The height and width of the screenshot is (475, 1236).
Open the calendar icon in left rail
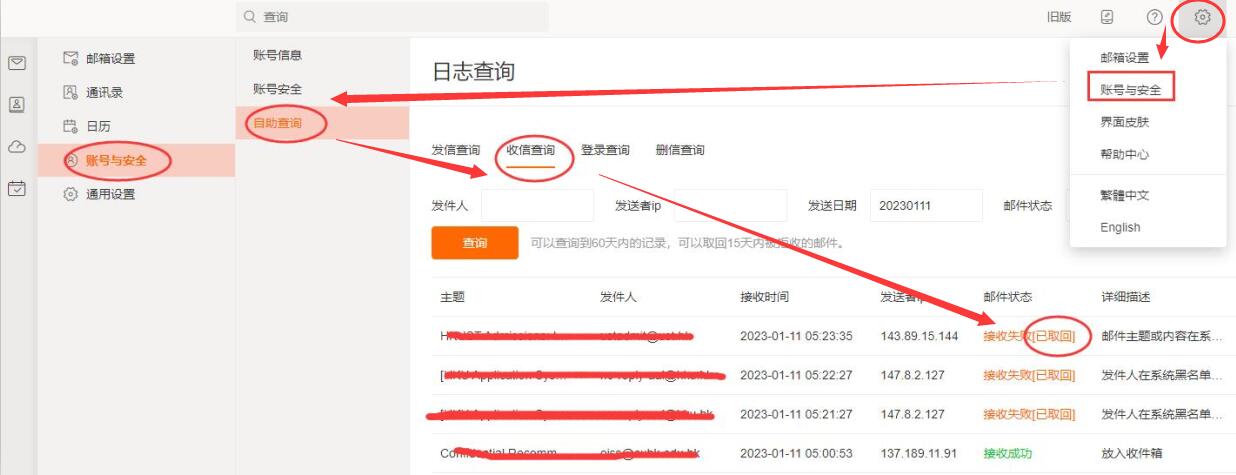[x=17, y=188]
